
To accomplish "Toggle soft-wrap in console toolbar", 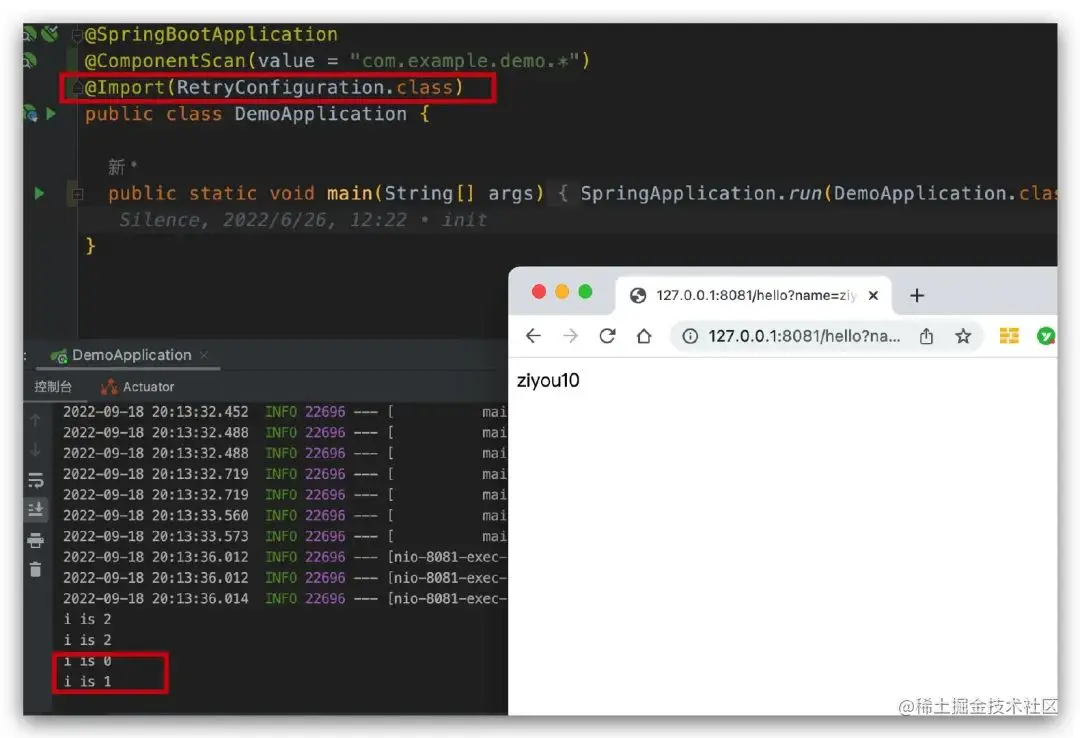I will pos(36,480).
